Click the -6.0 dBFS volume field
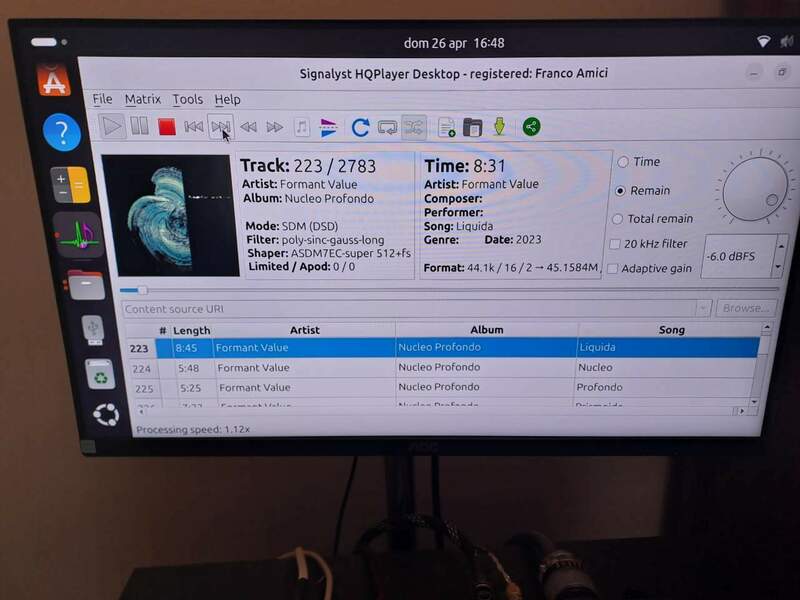Image resolution: width=800 pixels, height=600 pixels. 738,256
